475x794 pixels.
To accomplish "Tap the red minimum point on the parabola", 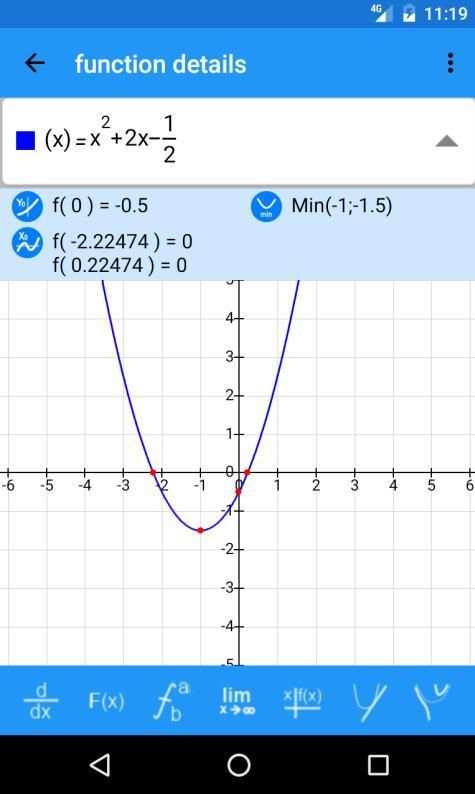I will [x=201, y=530].
